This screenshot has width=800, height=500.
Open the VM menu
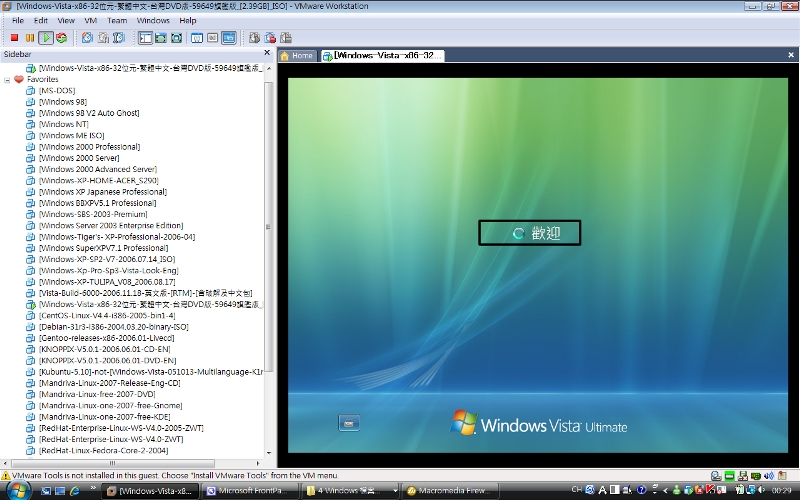pyautogui.click(x=91, y=20)
